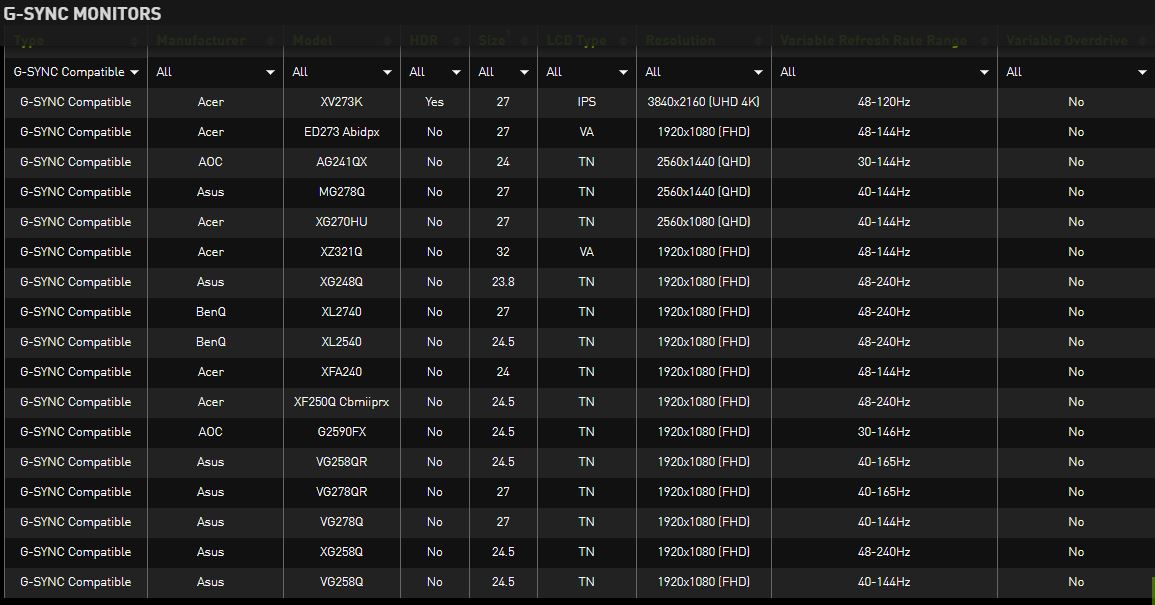This screenshot has width=1155, height=605.
Task: Click the 32 size cell for XZ321Q
Action: [x=503, y=252]
